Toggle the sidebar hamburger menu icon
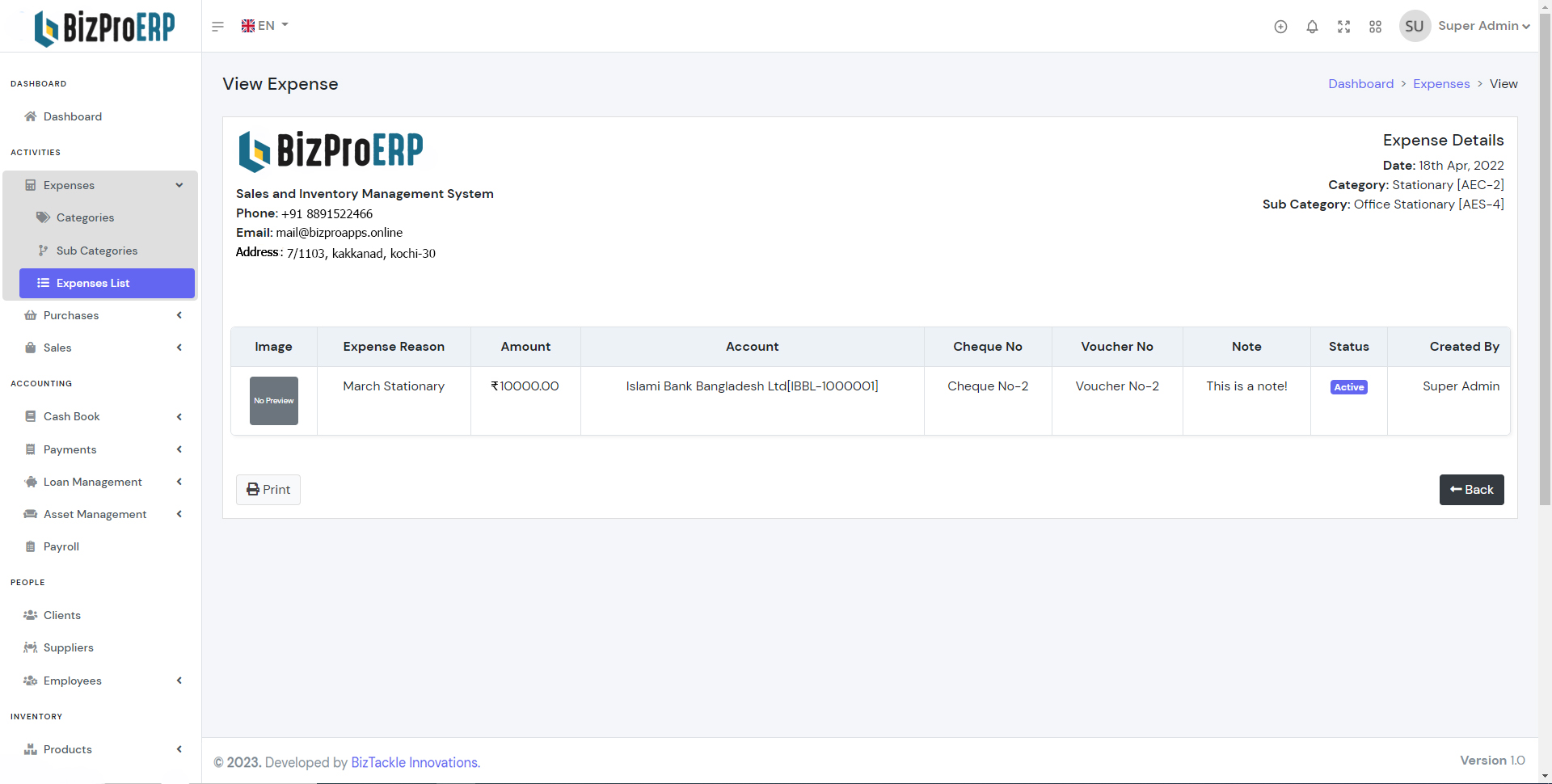 coord(217,27)
